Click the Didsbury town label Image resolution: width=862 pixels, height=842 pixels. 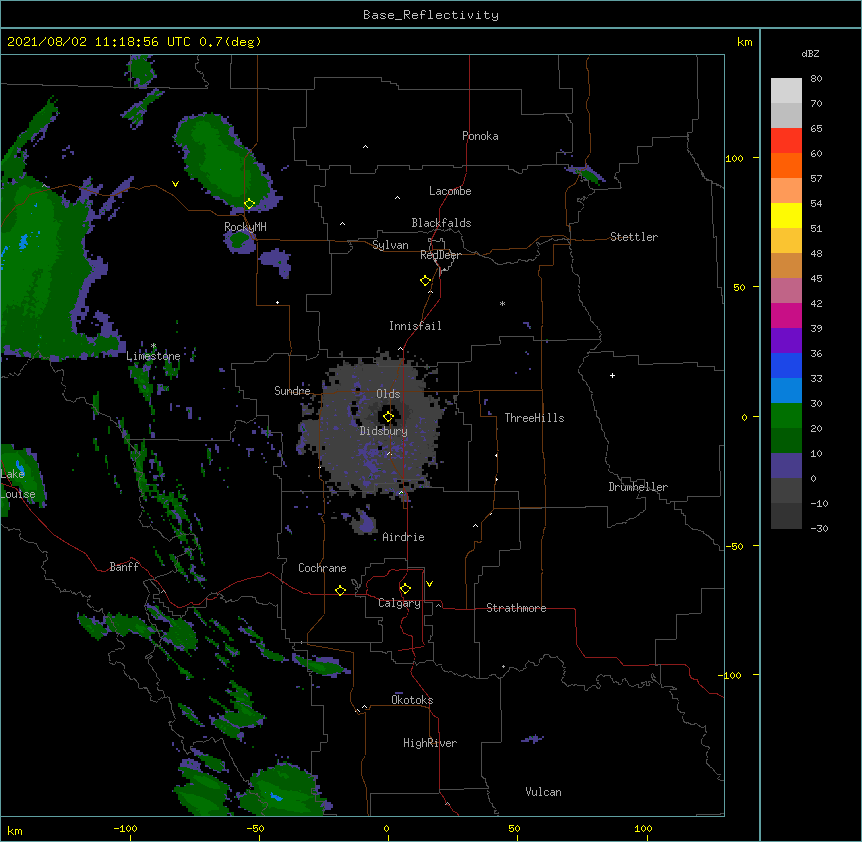tap(384, 431)
